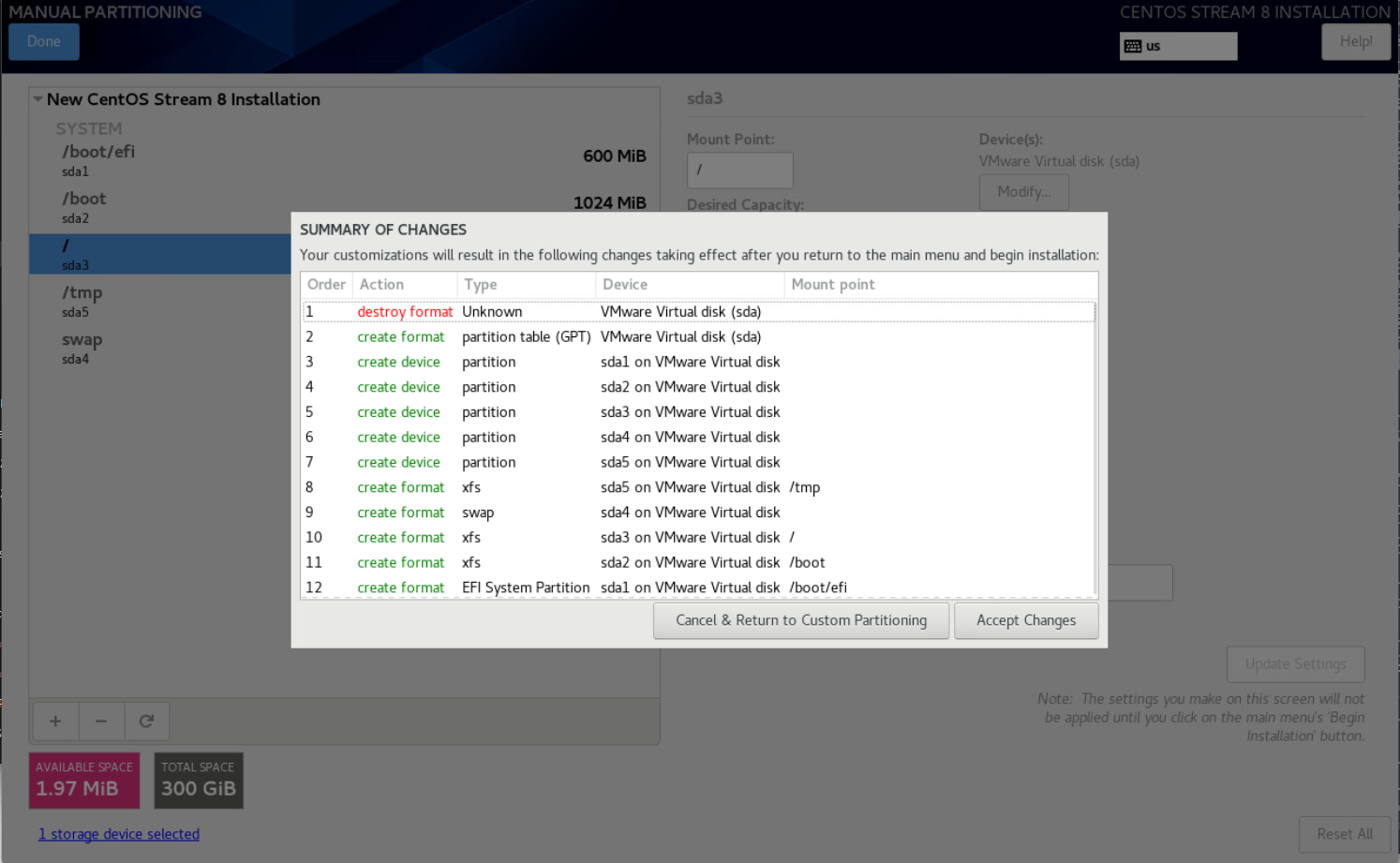Click the TOTAL SPACE 300 GiB box
The image size is (1400, 863).
point(199,781)
